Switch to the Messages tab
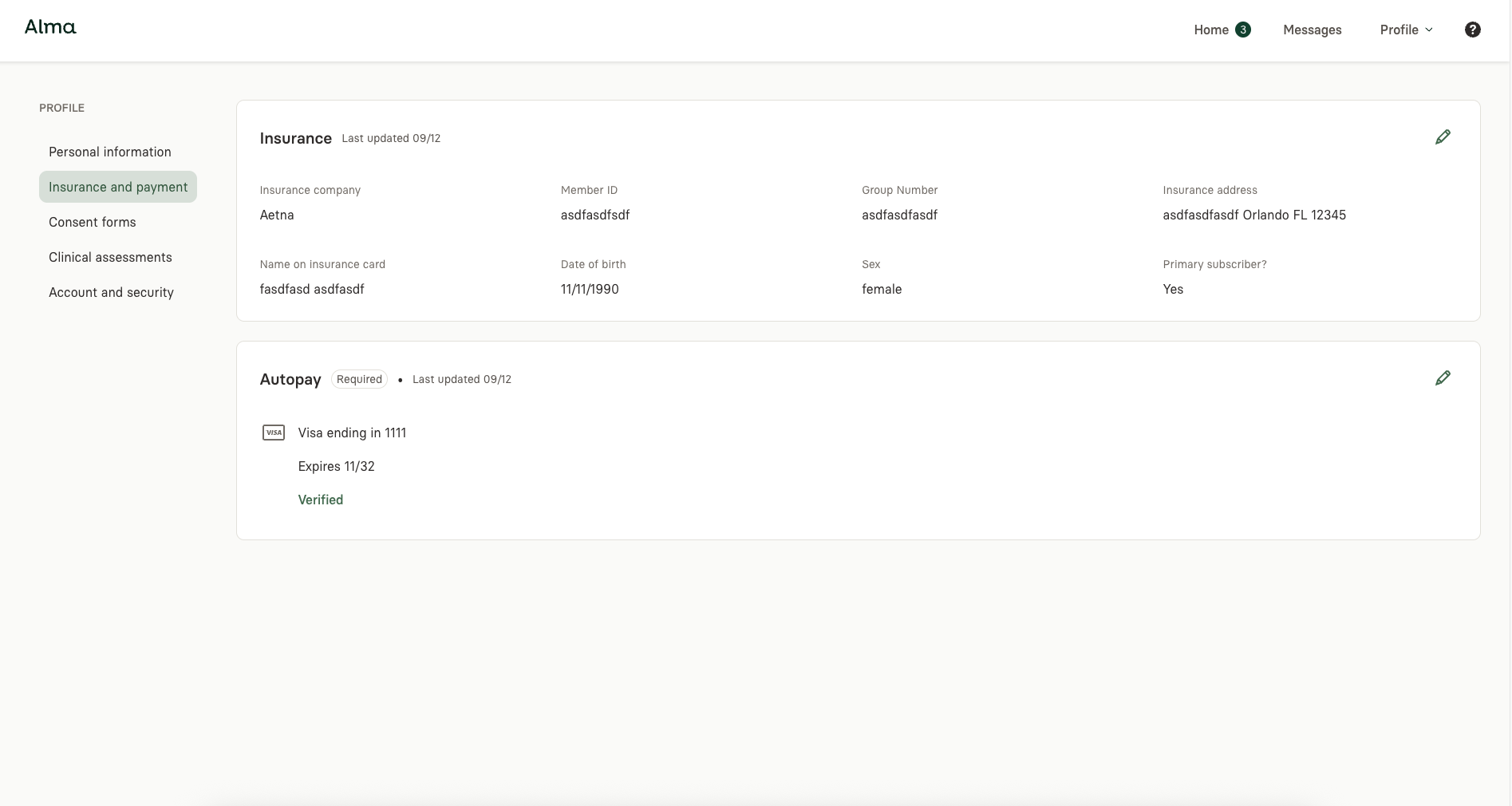1512x806 pixels. [x=1312, y=29]
